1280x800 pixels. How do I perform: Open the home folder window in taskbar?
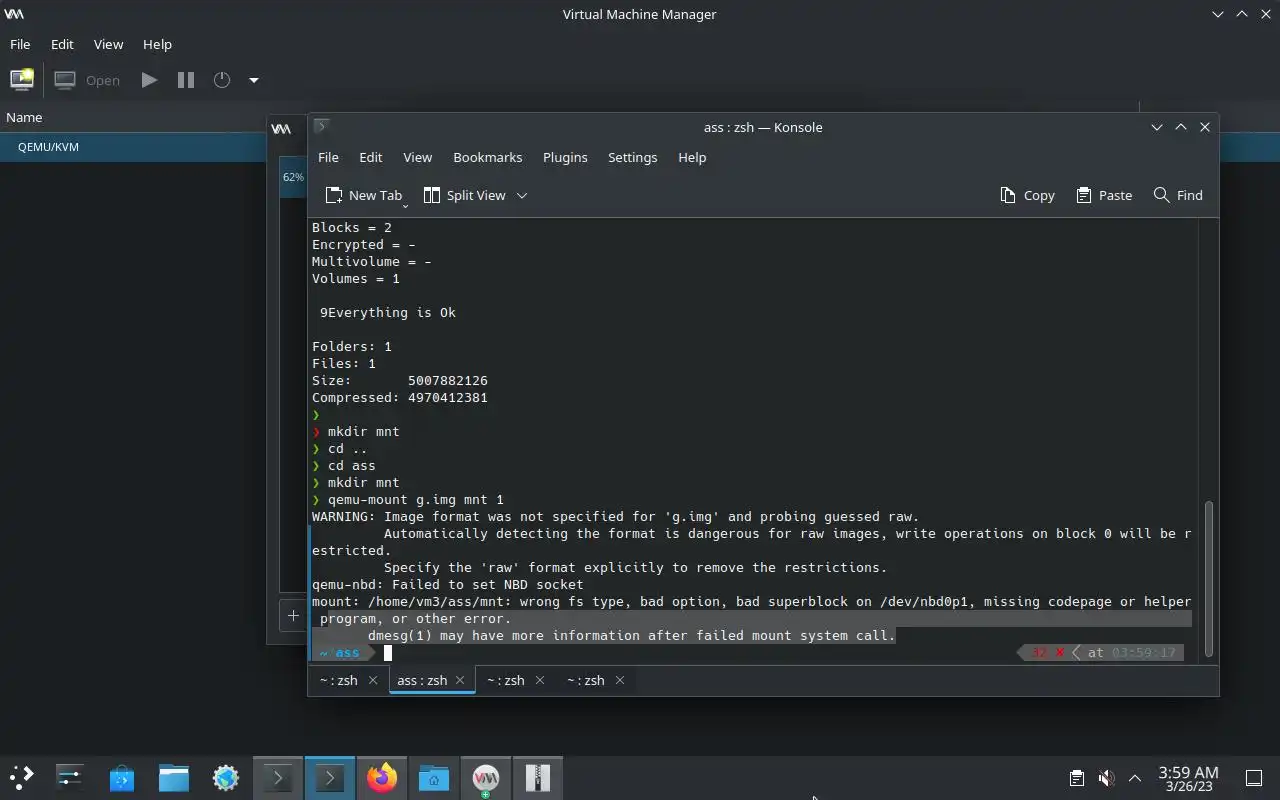pyautogui.click(x=434, y=778)
